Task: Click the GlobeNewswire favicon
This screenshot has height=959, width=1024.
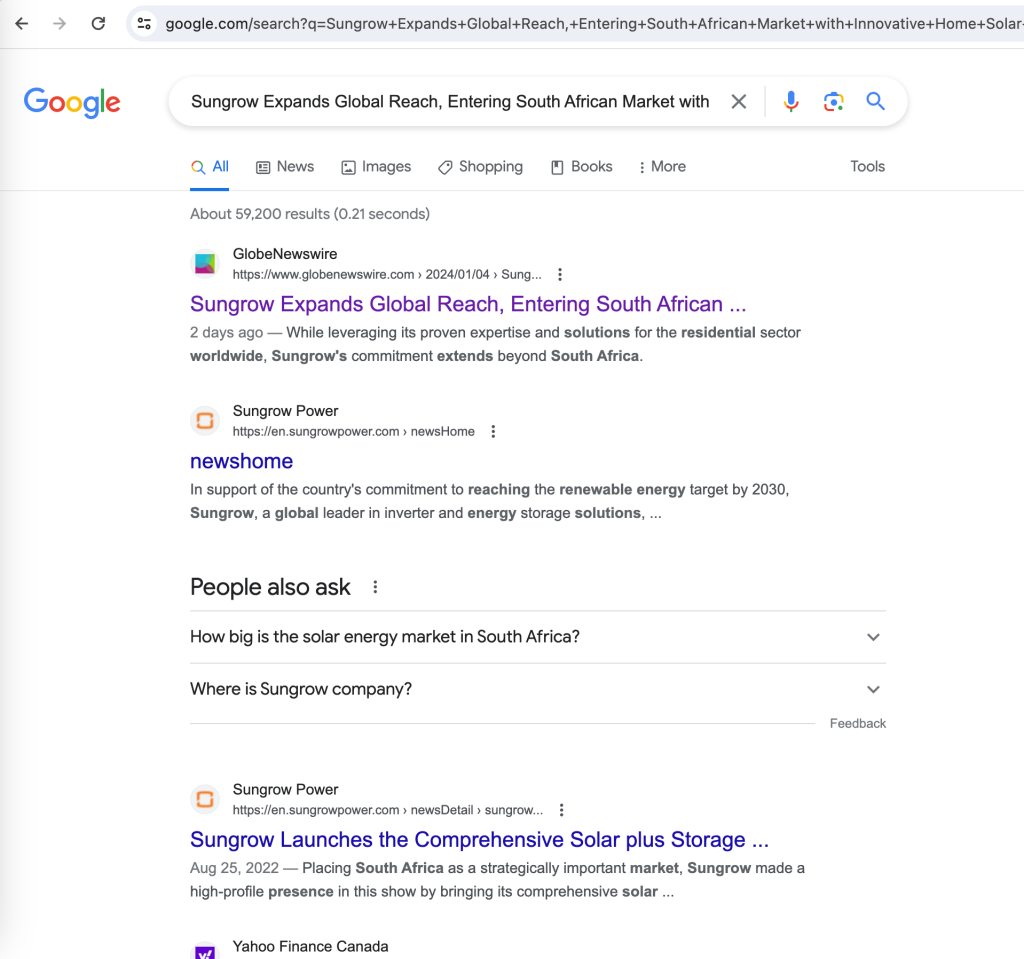Action: click(x=205, y=263)
